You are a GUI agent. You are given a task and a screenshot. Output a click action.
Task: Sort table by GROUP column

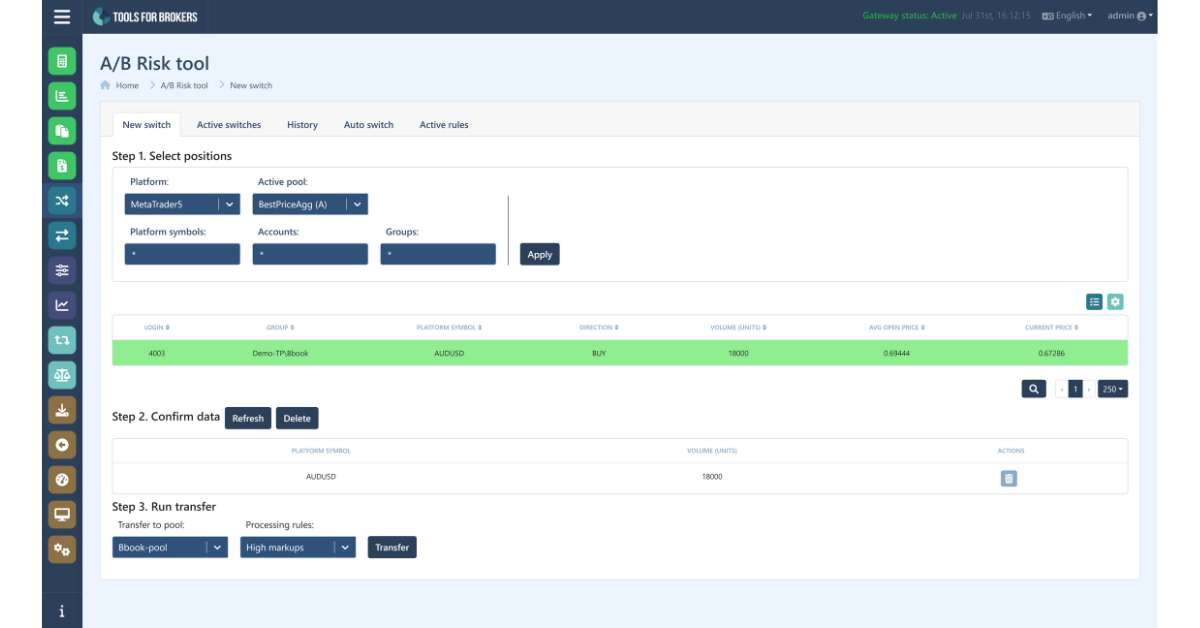[x=280, y=328]
